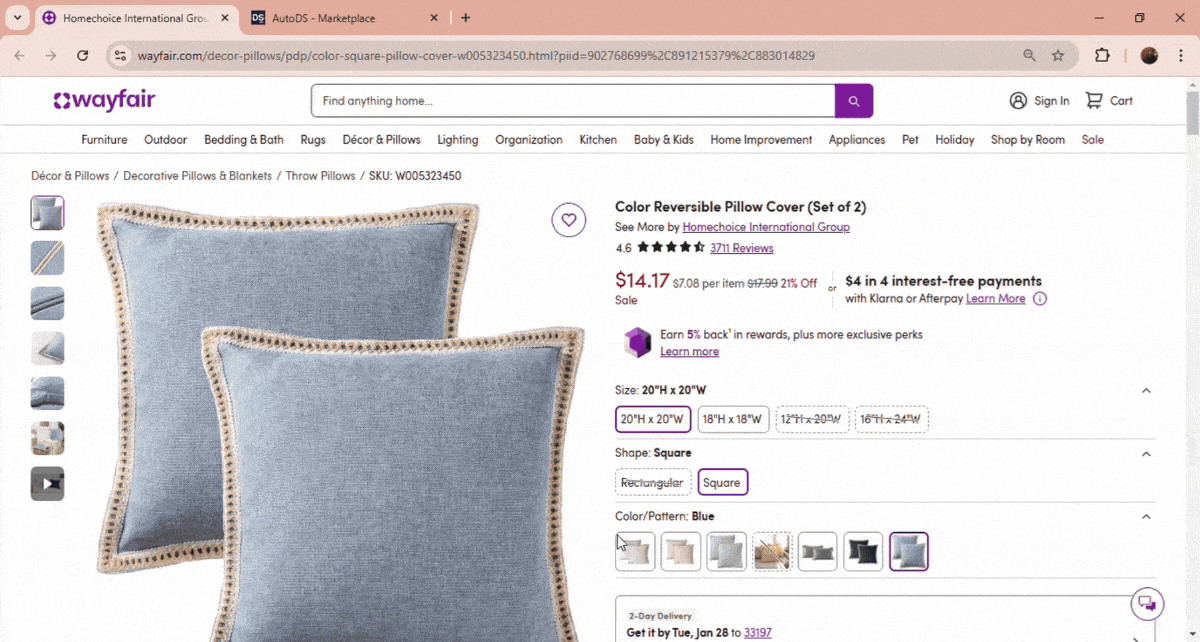Click the heart icon to favorite this pillow
This screenshot has height=642, width=1200.
pos(569,220)
